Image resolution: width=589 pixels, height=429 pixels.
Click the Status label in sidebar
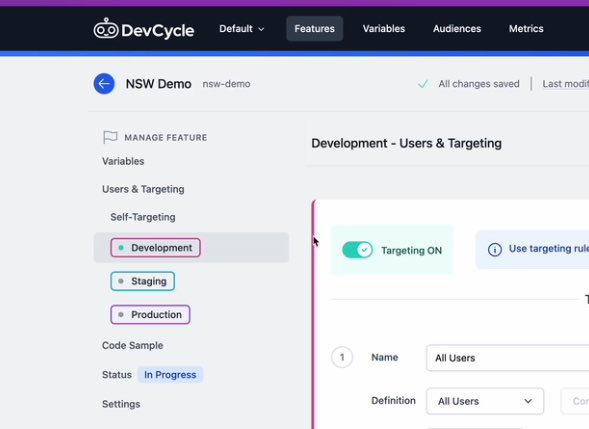[x=117, y=375]
